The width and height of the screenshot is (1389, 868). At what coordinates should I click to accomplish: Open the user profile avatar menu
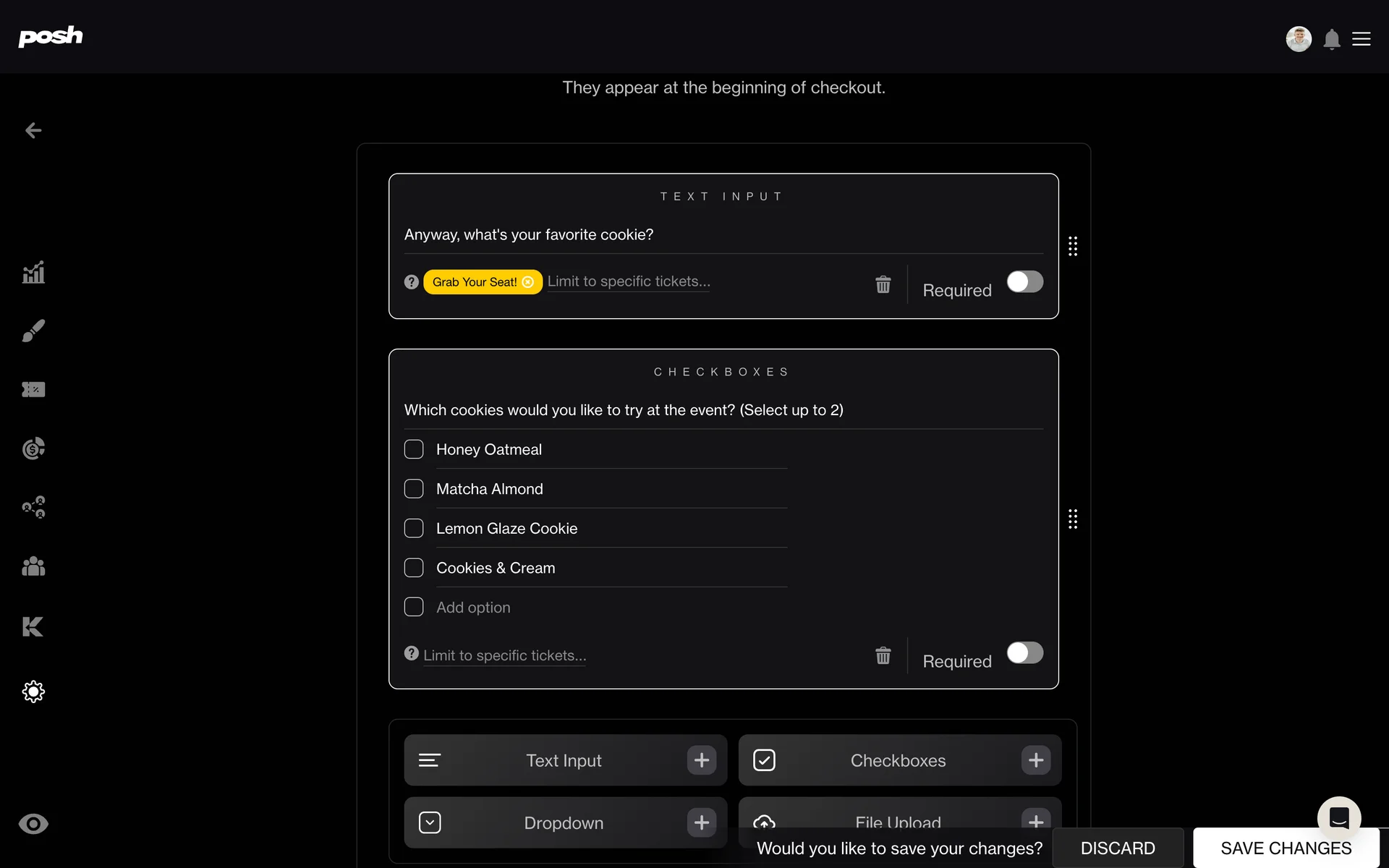1298,39
